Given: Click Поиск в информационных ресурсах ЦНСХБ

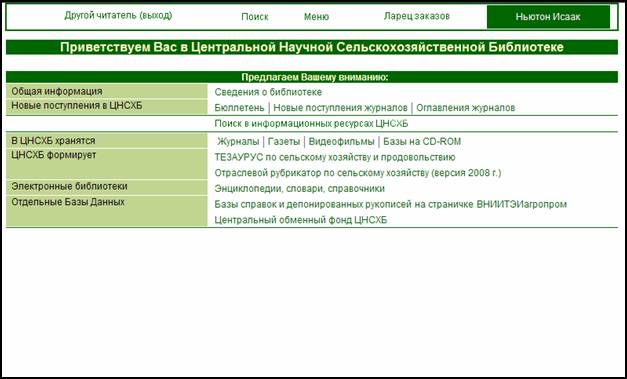Looking at the screenshot, I should pyautogui.click(x=311, y=124).
